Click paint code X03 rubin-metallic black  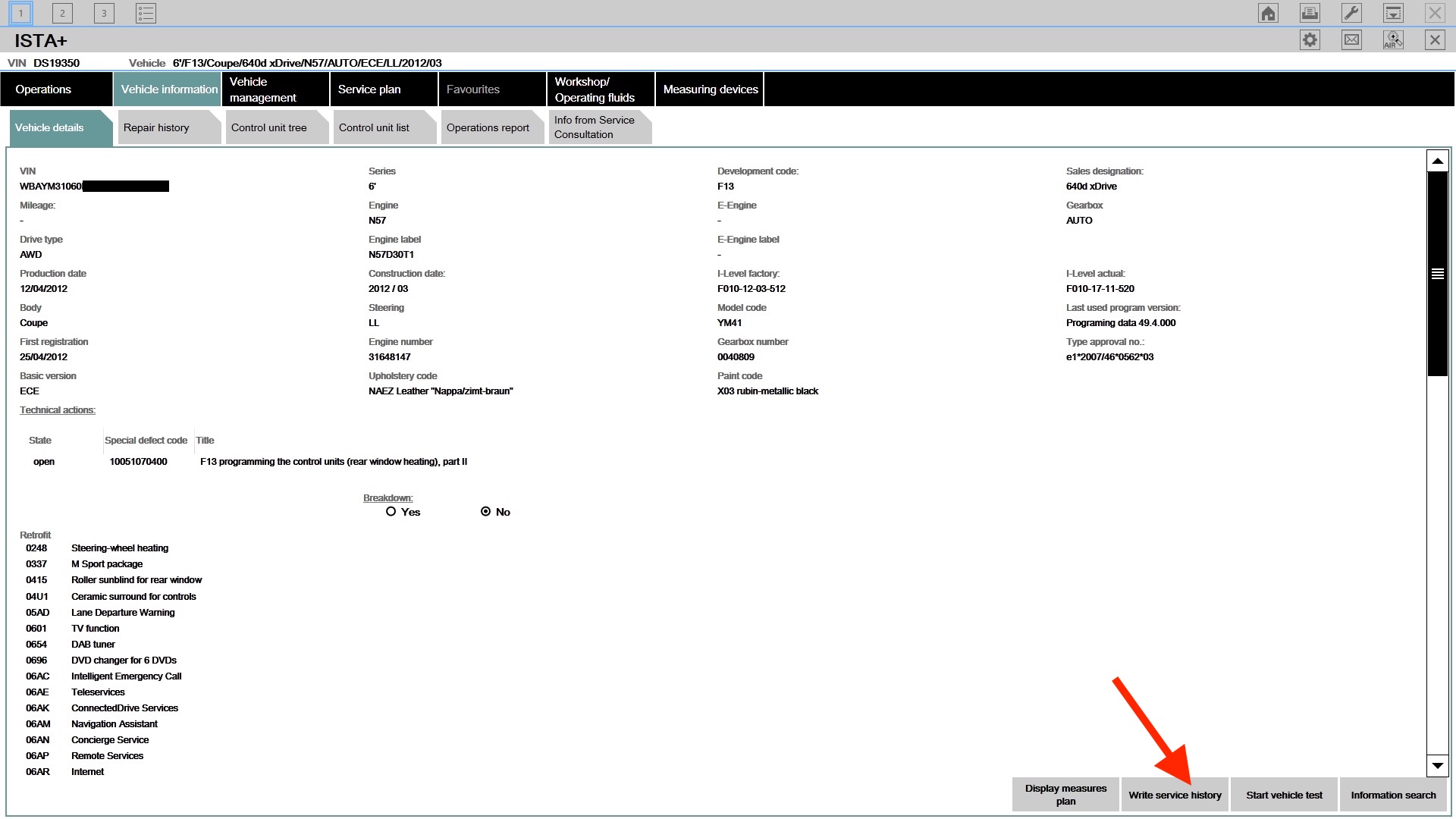pyautogui.click(x=768, y=391)
